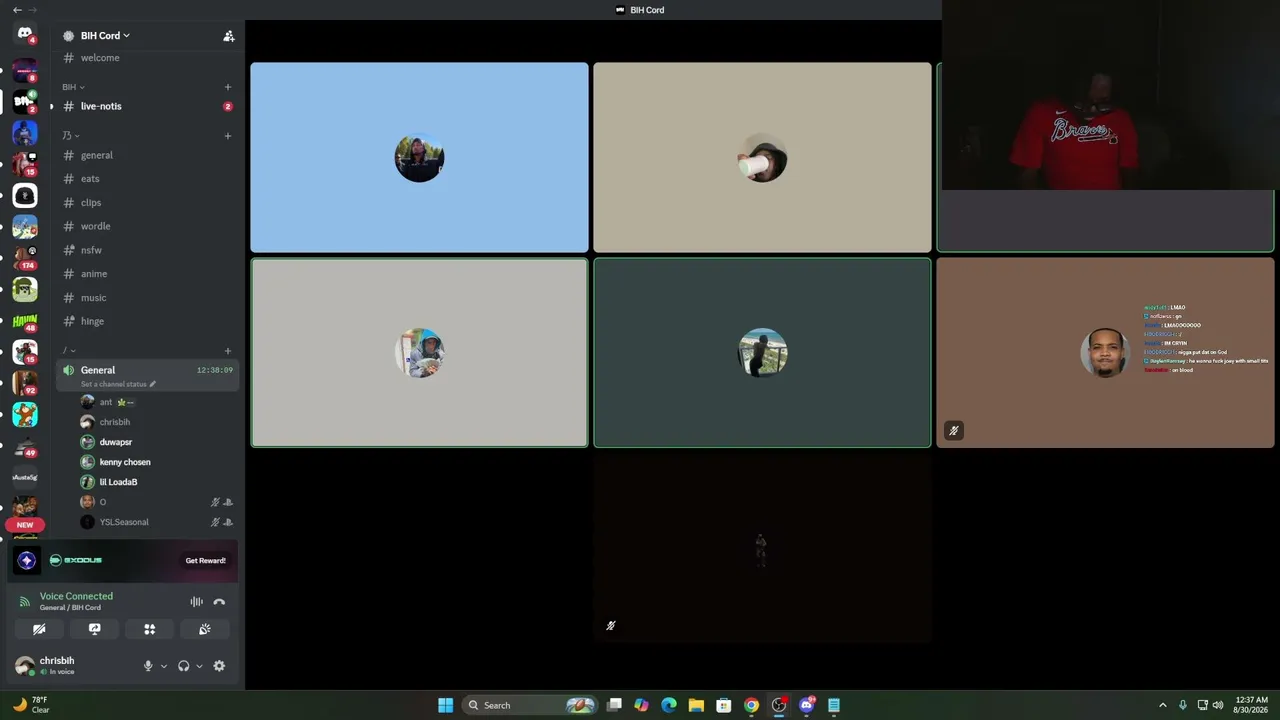The width and height of the screenshot is (1280, 720).
Task: Add channel to 73 category
Action: [228, 136]
